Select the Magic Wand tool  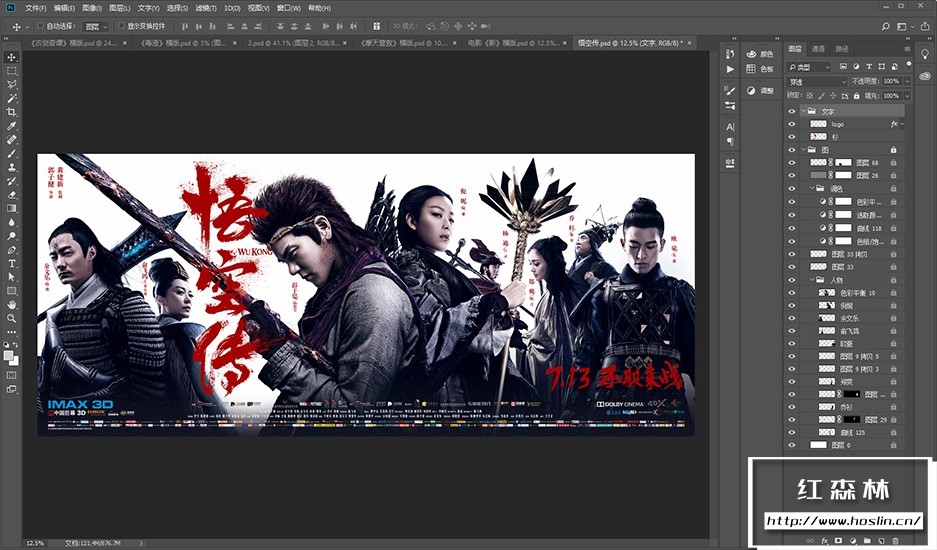[x=11, y=99]
